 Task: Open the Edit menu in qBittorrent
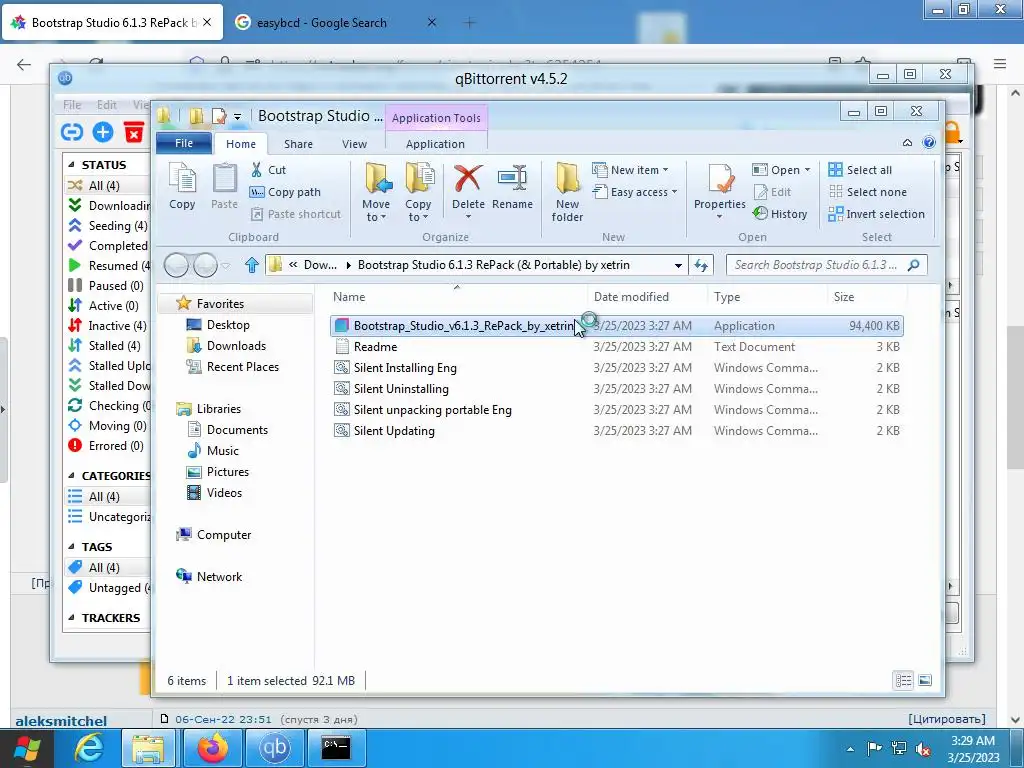click(x=106, y=104)
